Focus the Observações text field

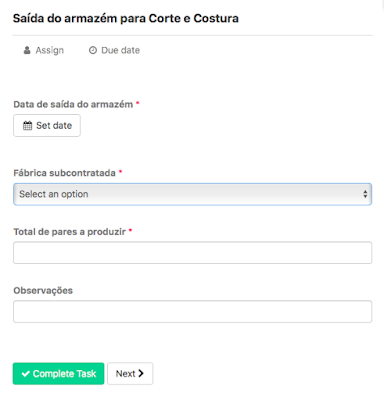tap(192, 311)
